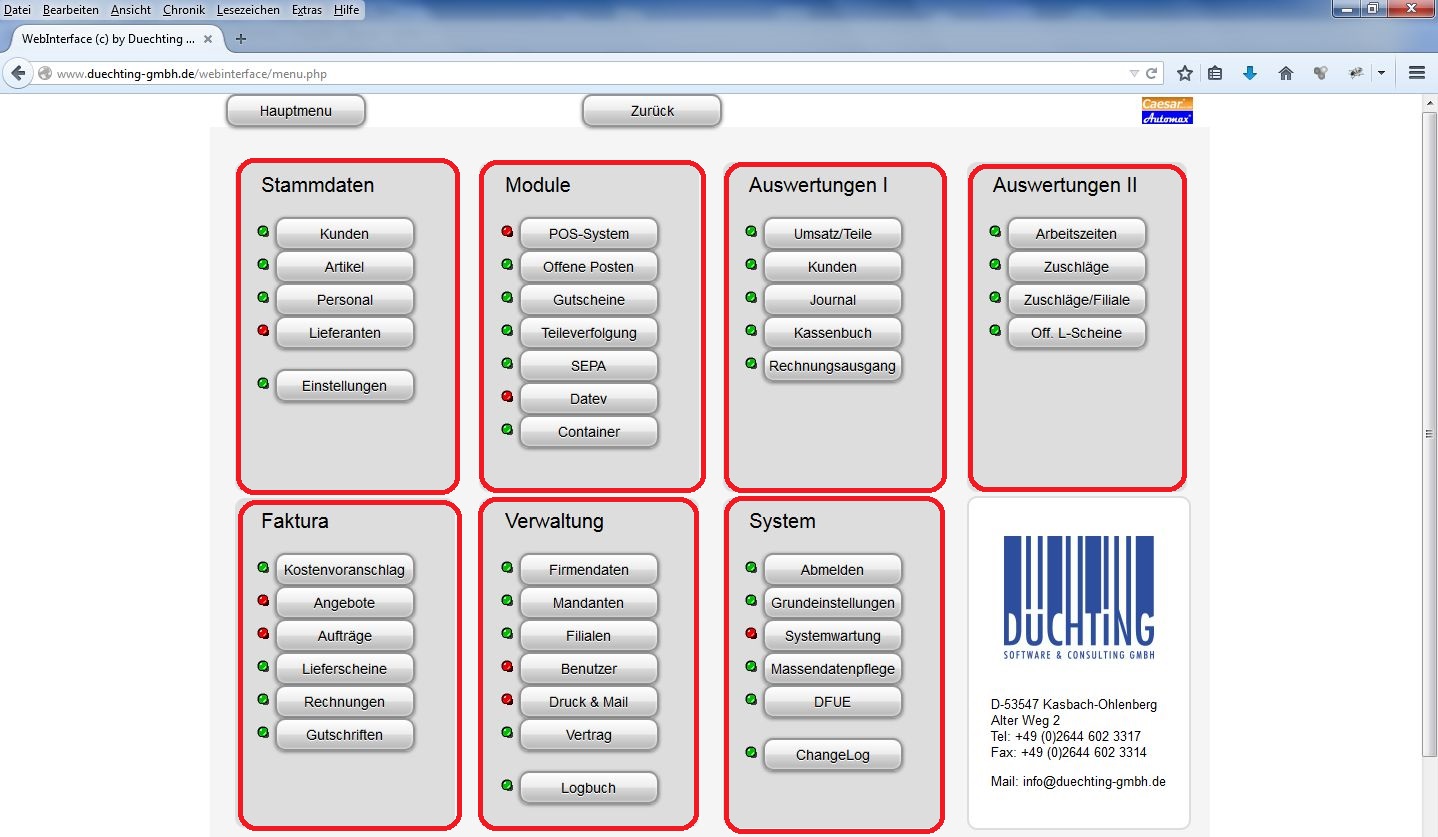Open the downloads arrow icon

(x=1249, y=73)
